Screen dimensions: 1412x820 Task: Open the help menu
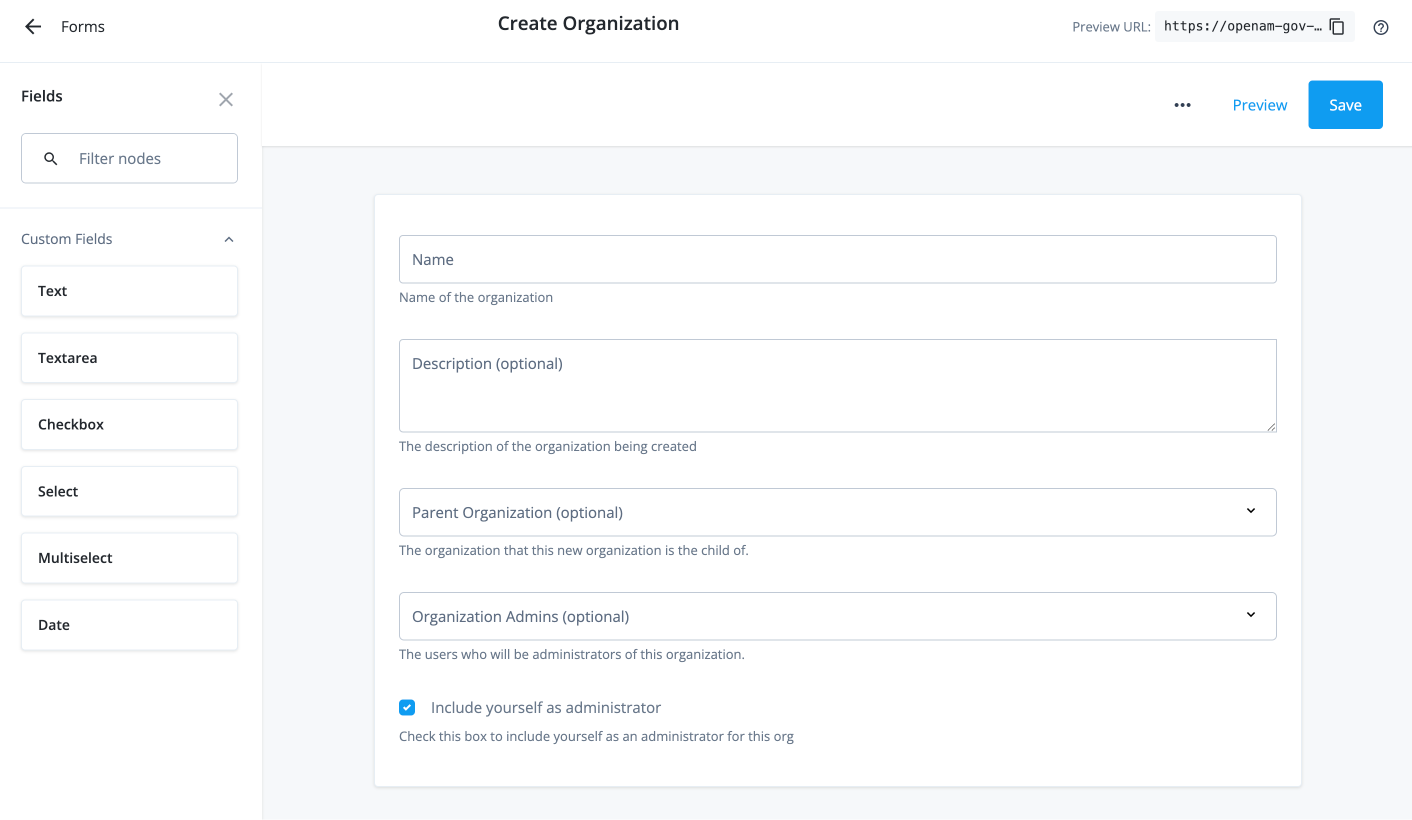1381,27
